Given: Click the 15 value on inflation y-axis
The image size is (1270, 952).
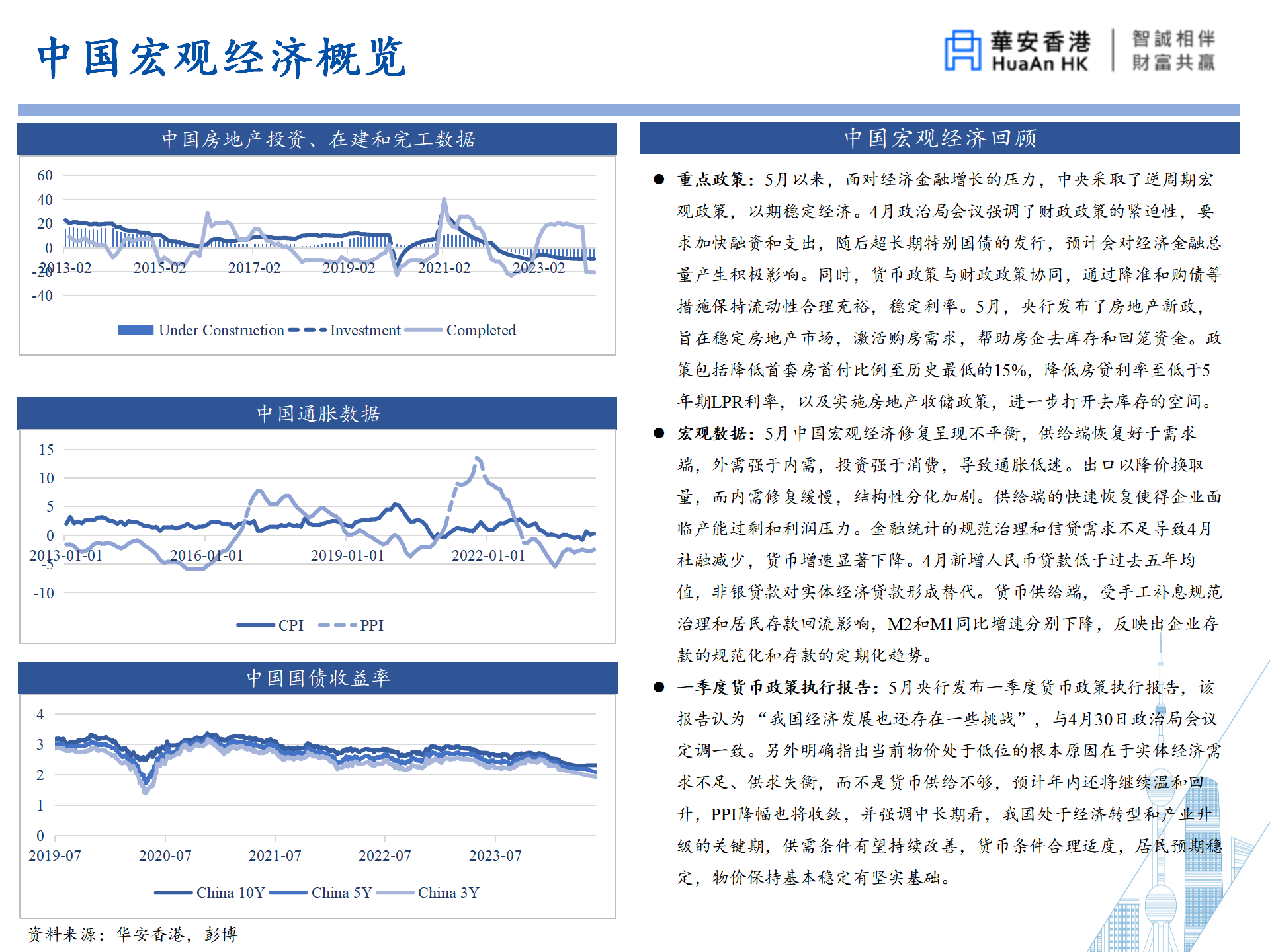Looking at the screenshot, I should click(x=46, y=450).
